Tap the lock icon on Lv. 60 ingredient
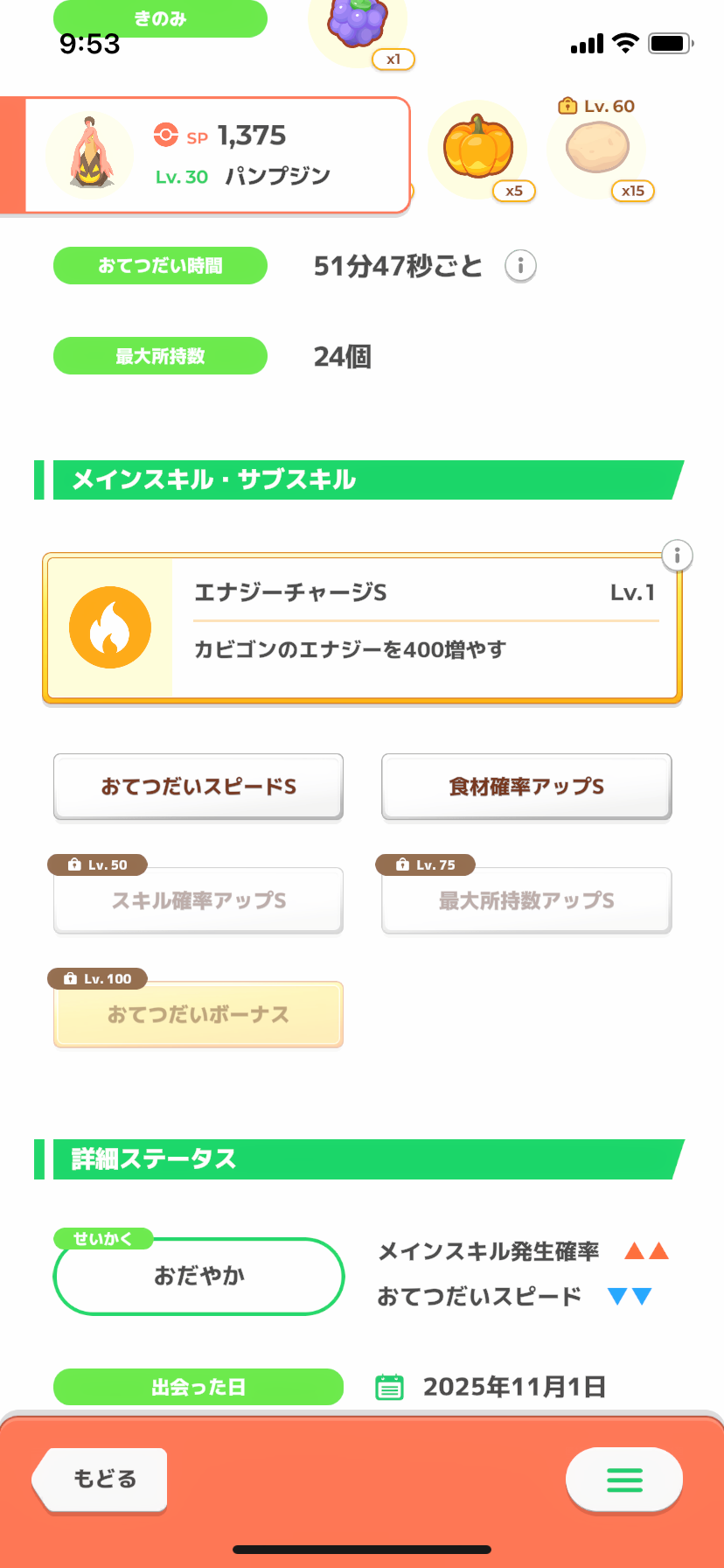The image size is (724, 1568). pyautogui.click(x=567, y=106)
